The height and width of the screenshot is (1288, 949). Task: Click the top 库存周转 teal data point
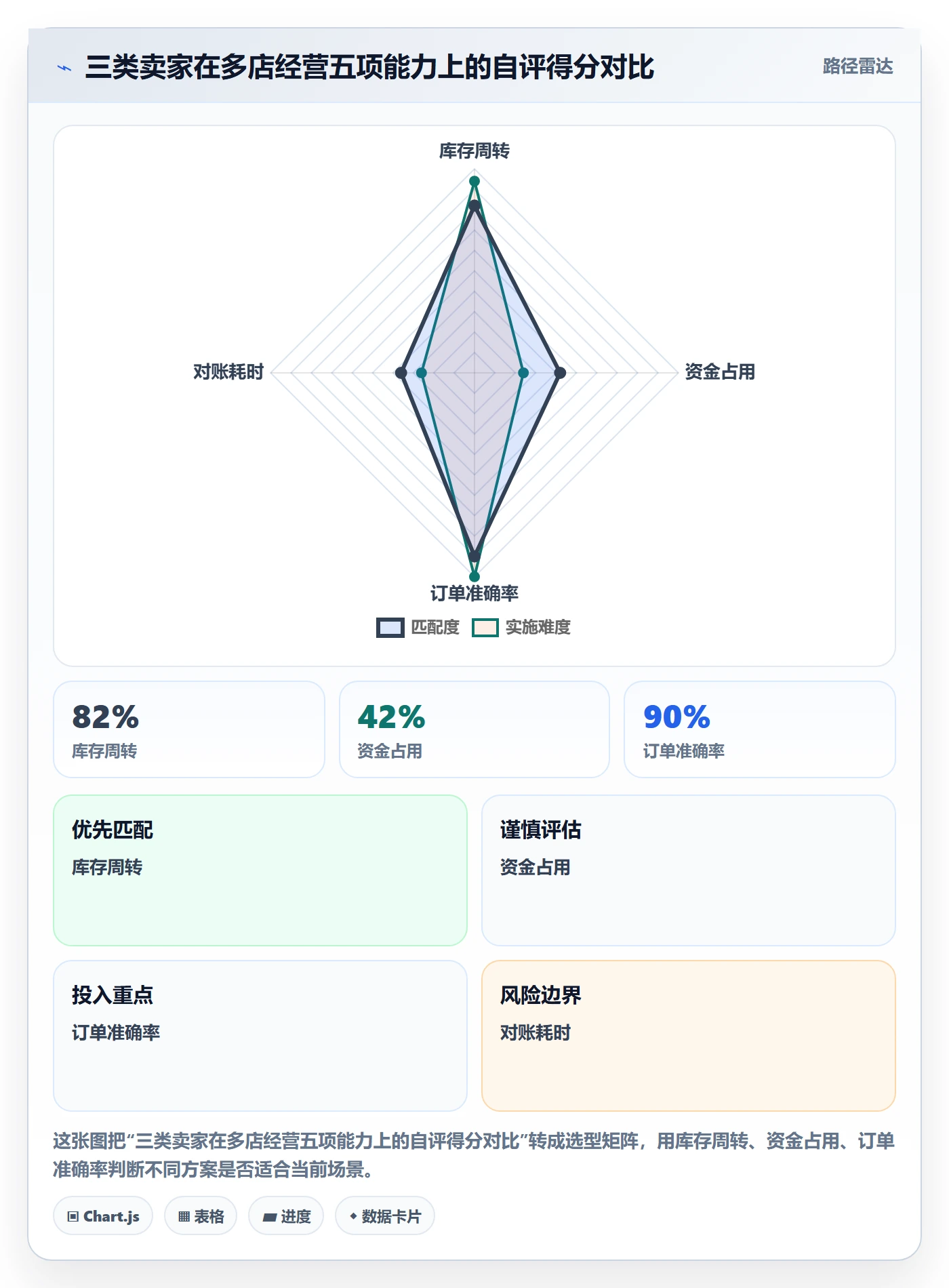474,181
